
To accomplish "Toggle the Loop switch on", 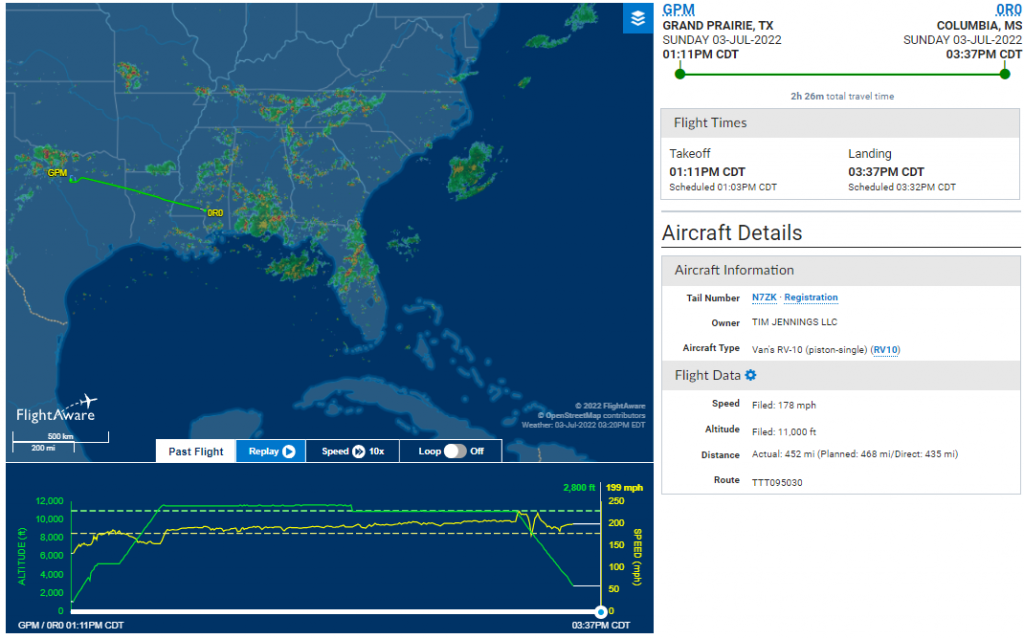I will pyautogui.click(x=455, y=451).
